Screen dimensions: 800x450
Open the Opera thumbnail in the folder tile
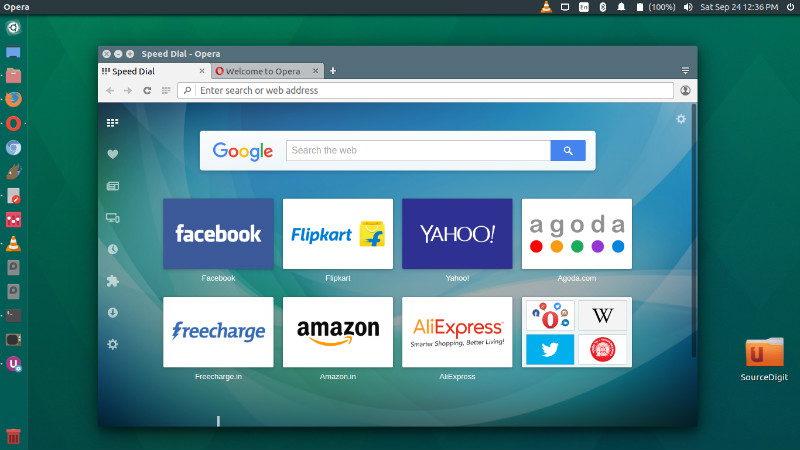click(550, 315)
